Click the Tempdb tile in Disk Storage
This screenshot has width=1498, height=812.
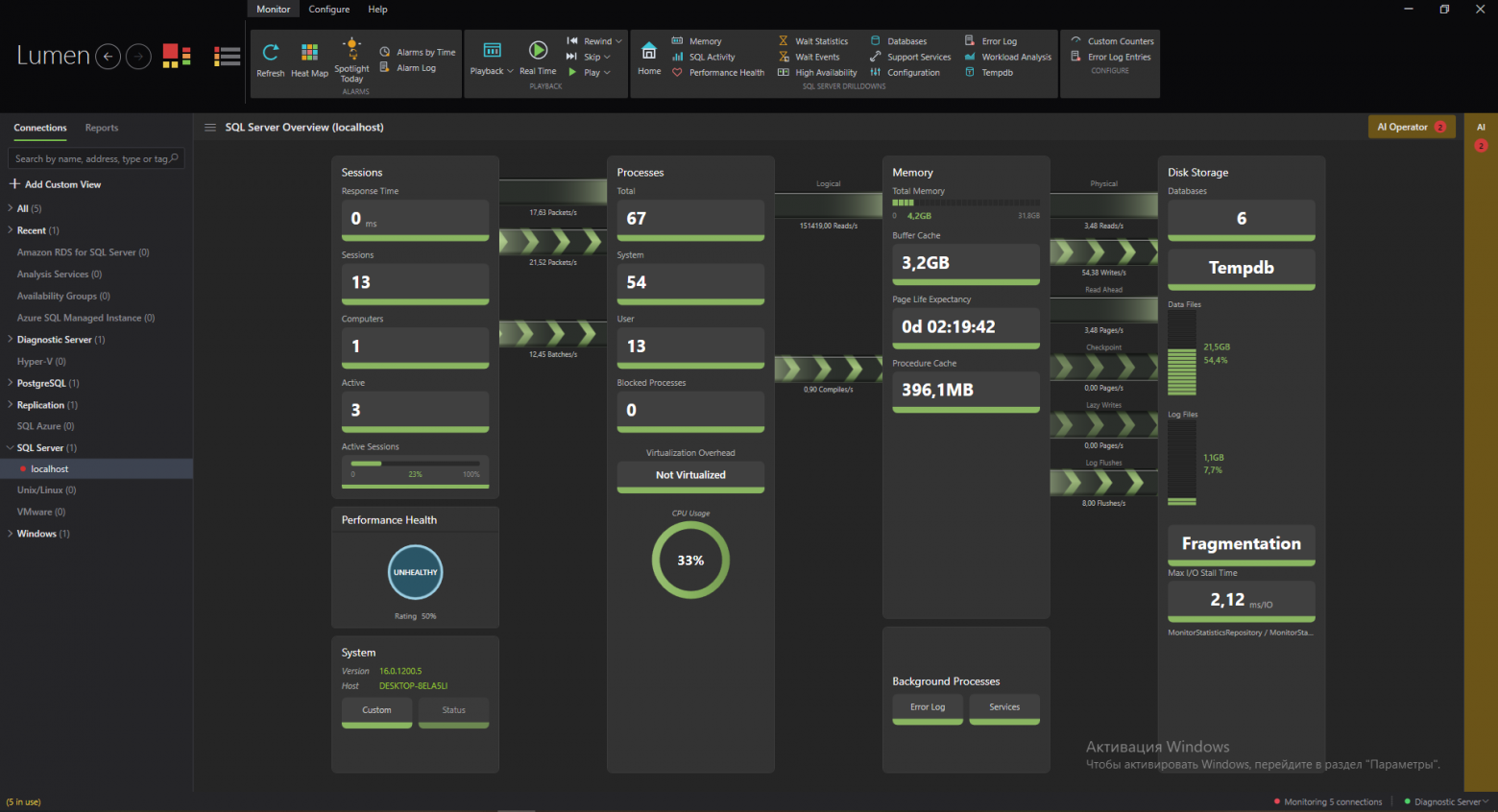pyautogui.click(x=1242, y=270)
